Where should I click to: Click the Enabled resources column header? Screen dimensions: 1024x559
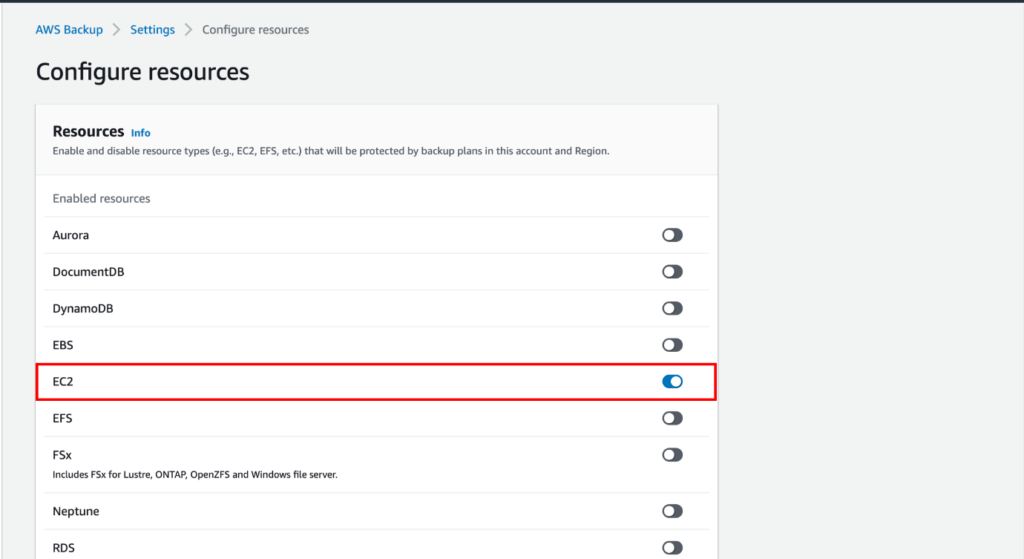click(101, 199)
